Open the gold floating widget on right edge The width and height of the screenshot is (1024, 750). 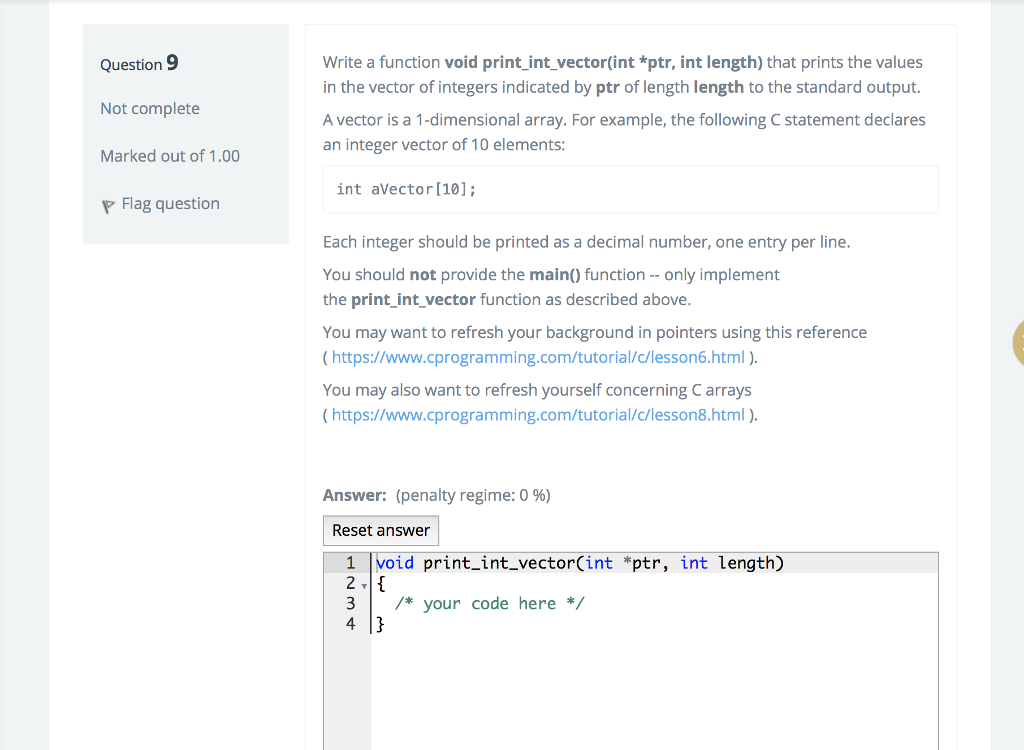click(x=1018, y=343)
